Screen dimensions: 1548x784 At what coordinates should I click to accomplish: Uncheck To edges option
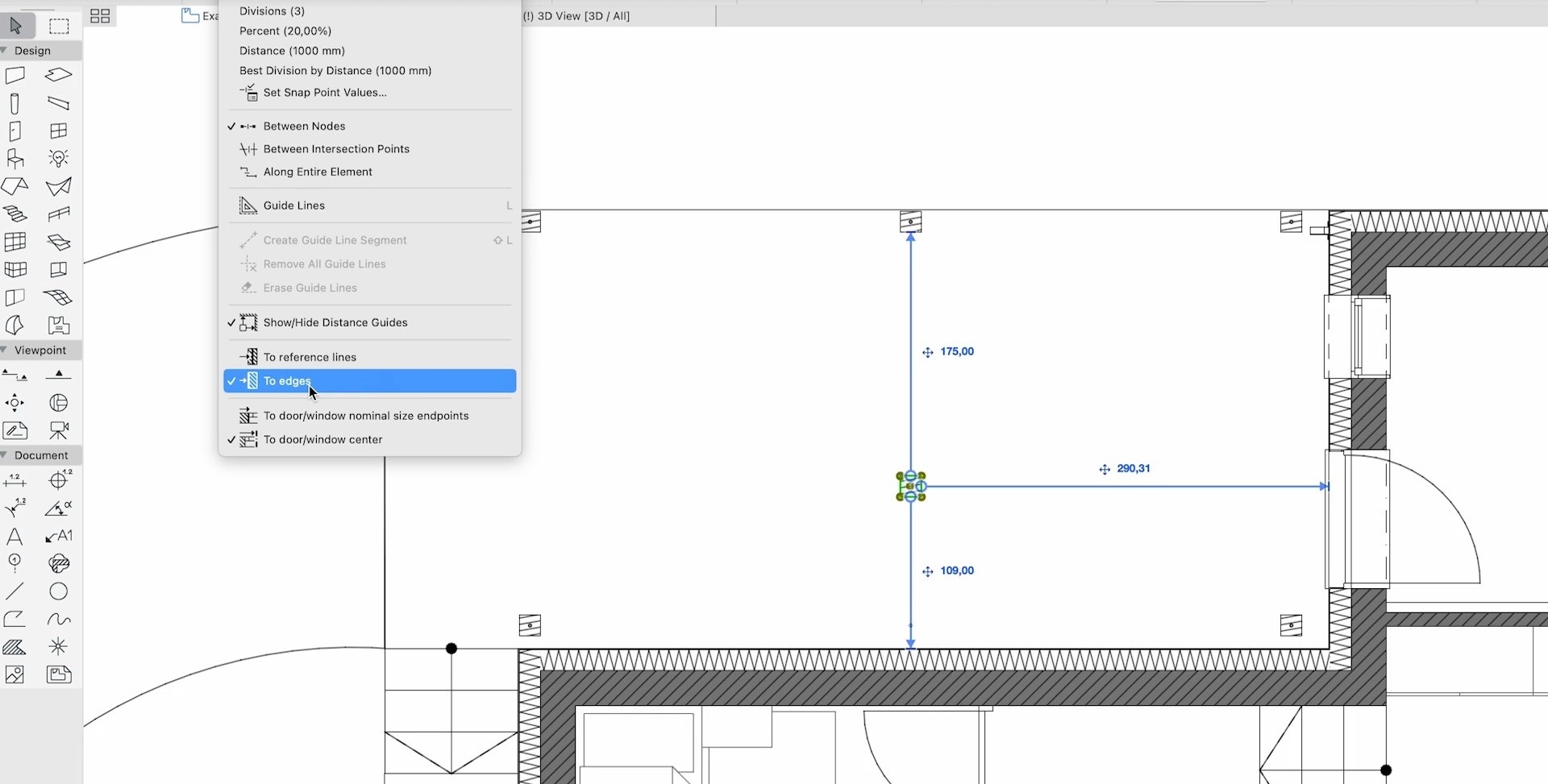tap(370, 381)
